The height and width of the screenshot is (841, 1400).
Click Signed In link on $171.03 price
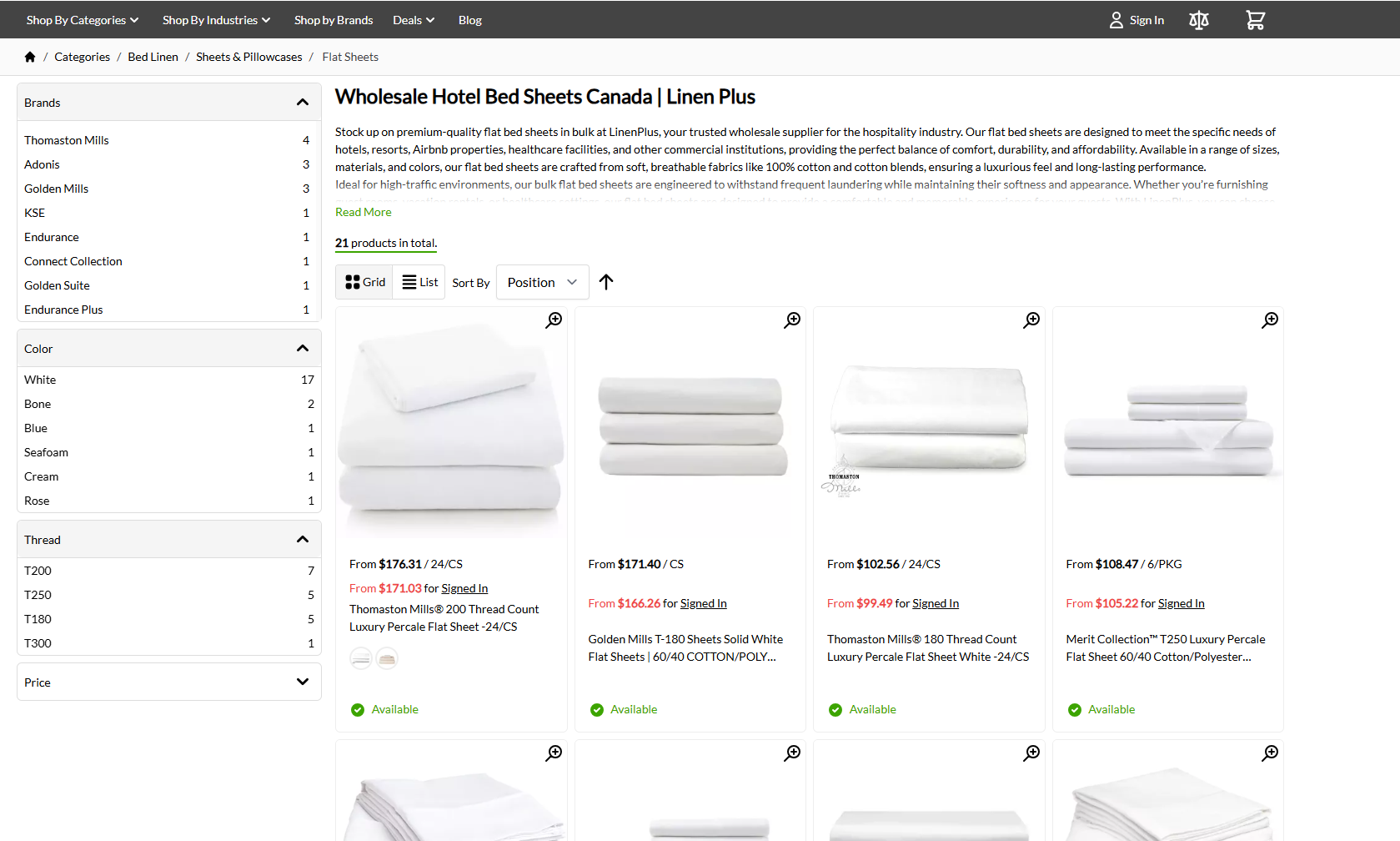tap(464, 588)
